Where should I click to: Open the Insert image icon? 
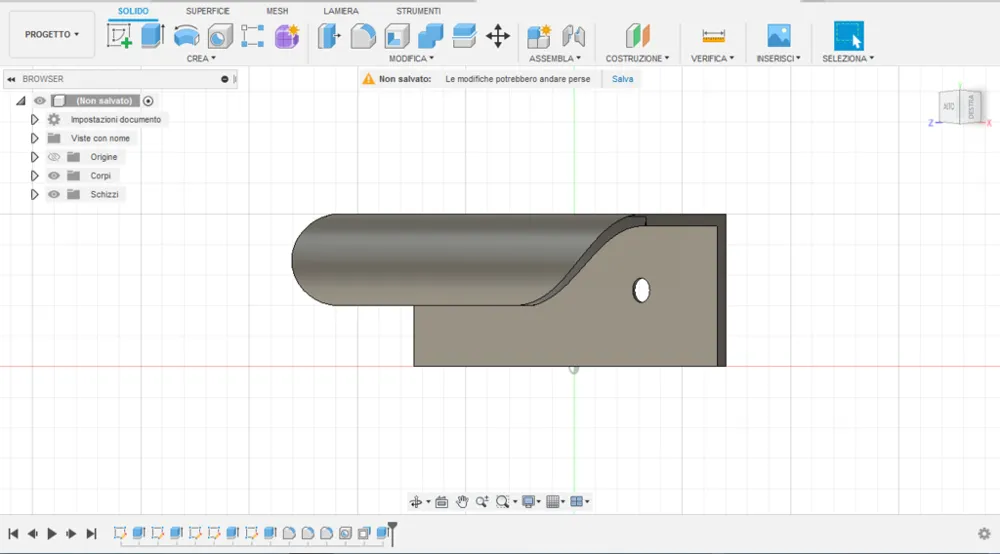point(779,36)
